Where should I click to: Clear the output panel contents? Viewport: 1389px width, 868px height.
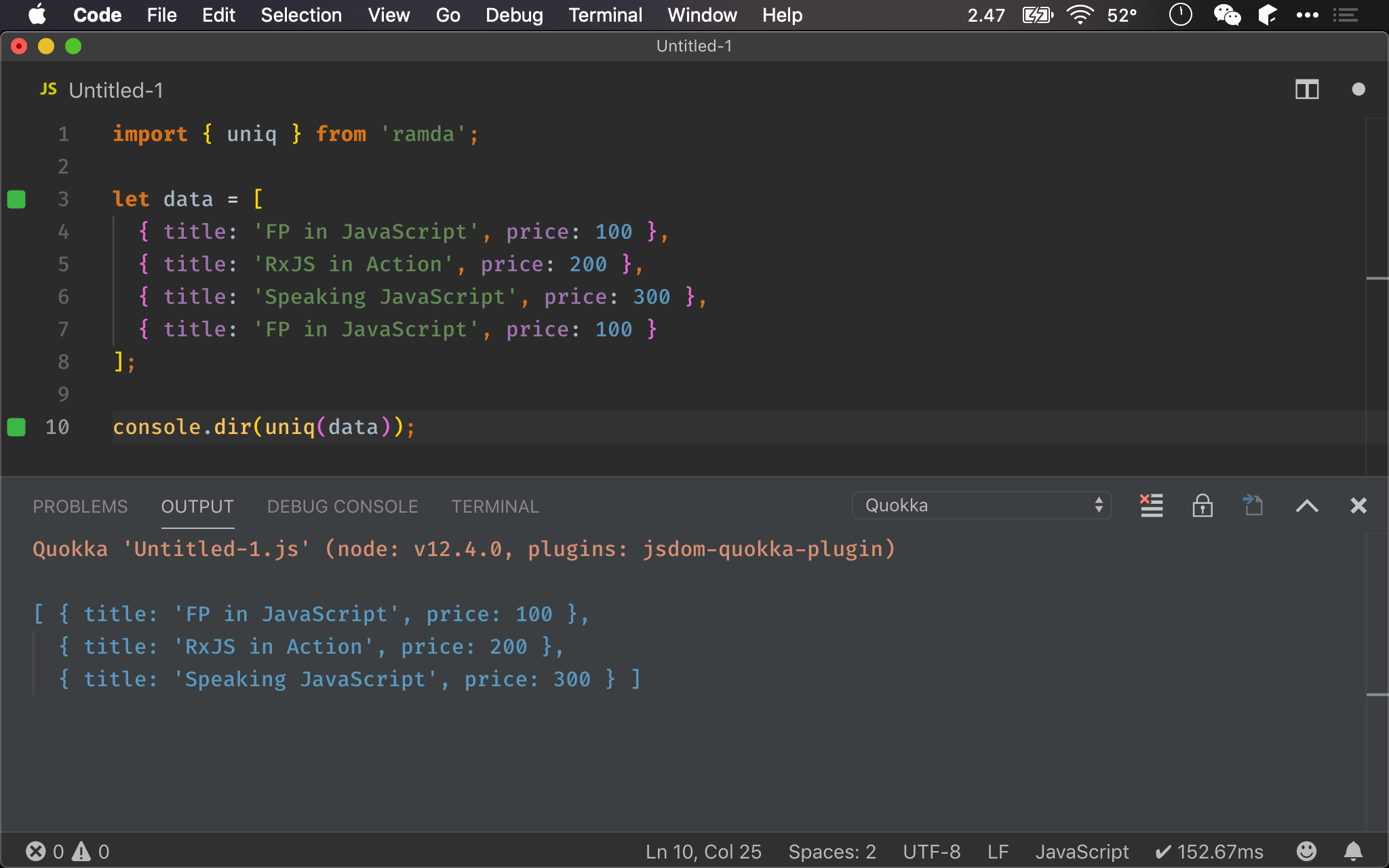click(1151, 506)
